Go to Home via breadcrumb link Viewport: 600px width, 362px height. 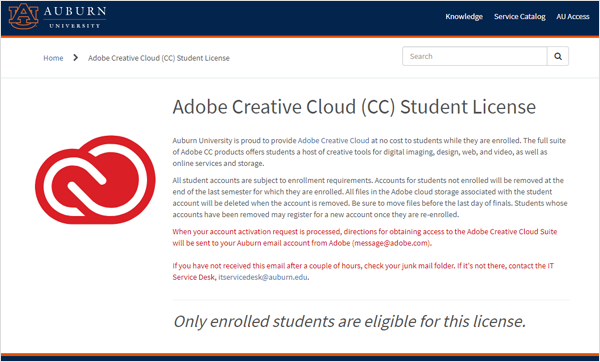click(x=53, y=58)
